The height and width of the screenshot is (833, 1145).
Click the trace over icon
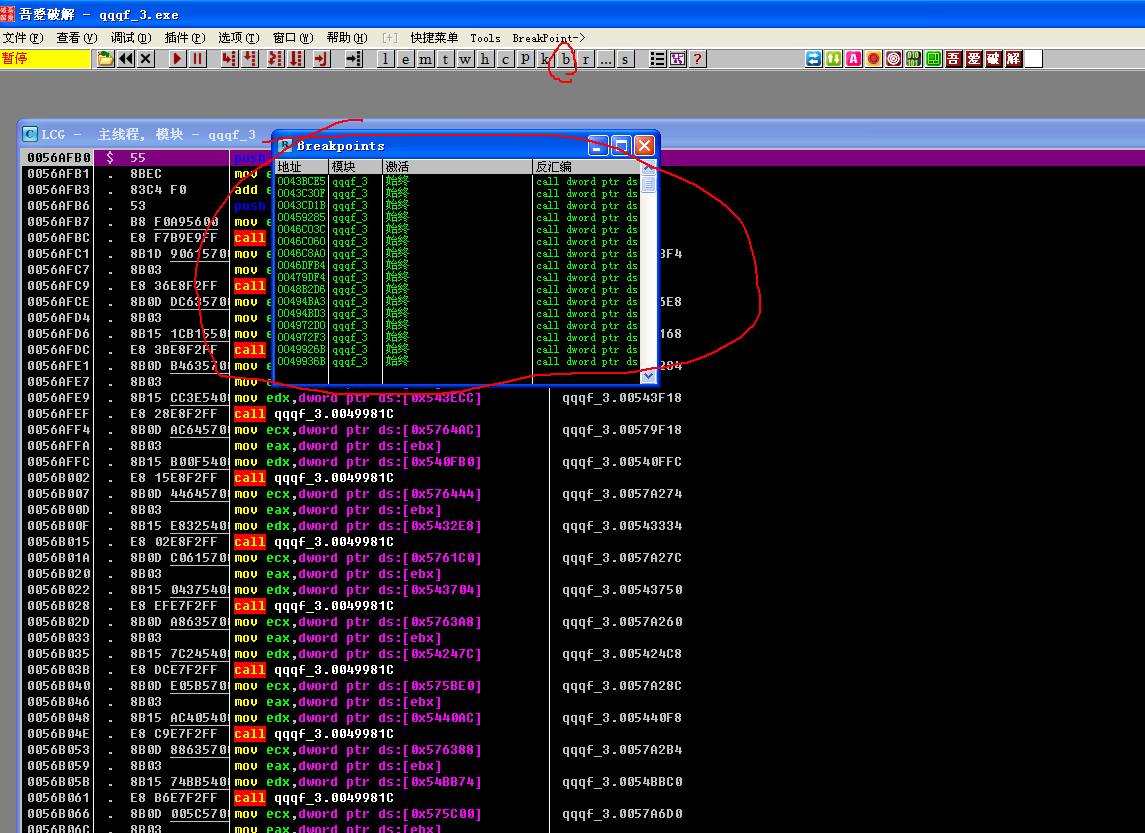[296, 59]
